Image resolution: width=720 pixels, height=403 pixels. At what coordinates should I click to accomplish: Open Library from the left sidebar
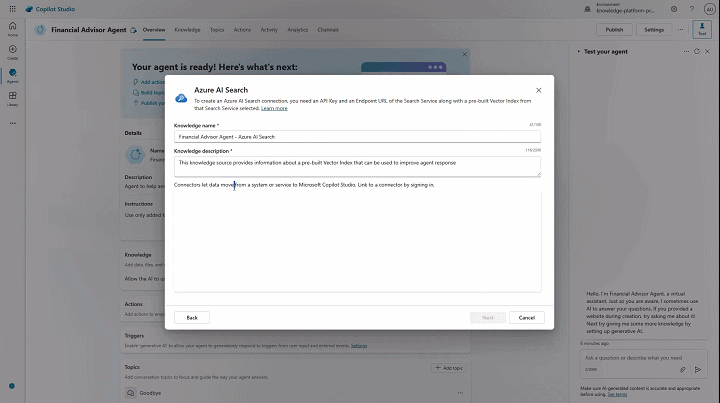pos(12,99)
